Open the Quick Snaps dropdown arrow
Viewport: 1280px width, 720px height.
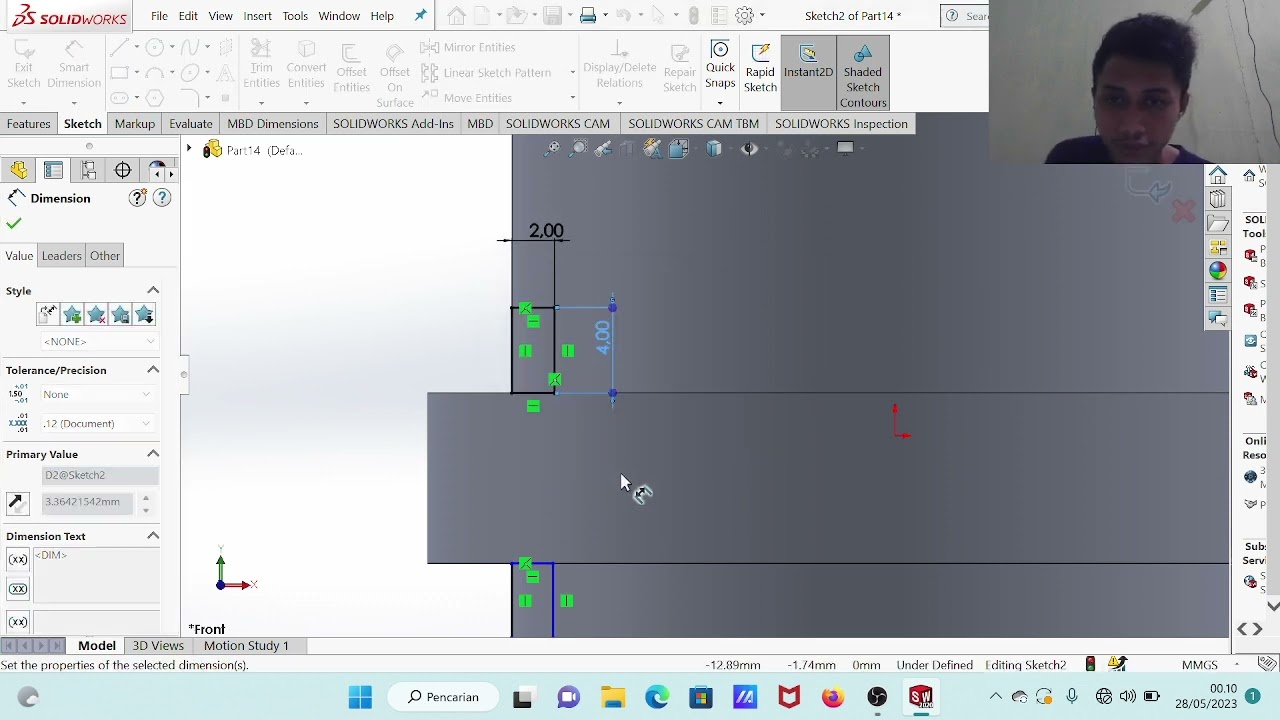720,103
